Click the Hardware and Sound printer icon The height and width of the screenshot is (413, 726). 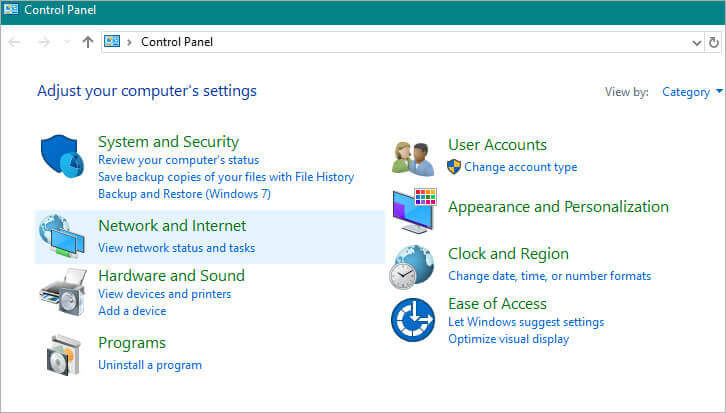(x=63, y=292)
